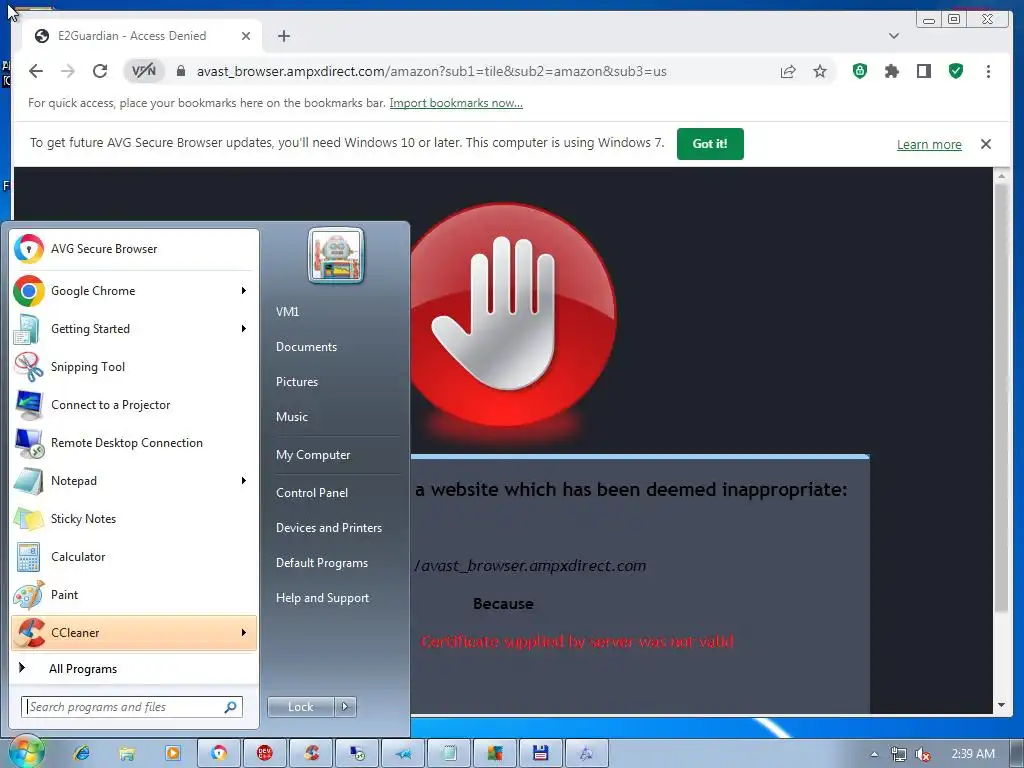The width and height of the screenshot is (1024, 768).
Task: Open Devices and Printers
Action: click(x=328, y=528)
